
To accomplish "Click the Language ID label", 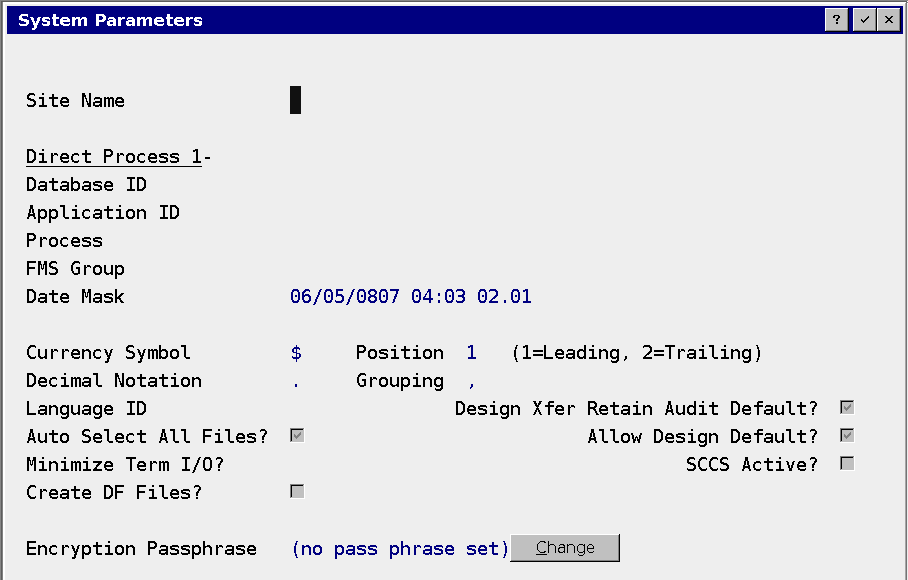I will [x=86, y=409].
